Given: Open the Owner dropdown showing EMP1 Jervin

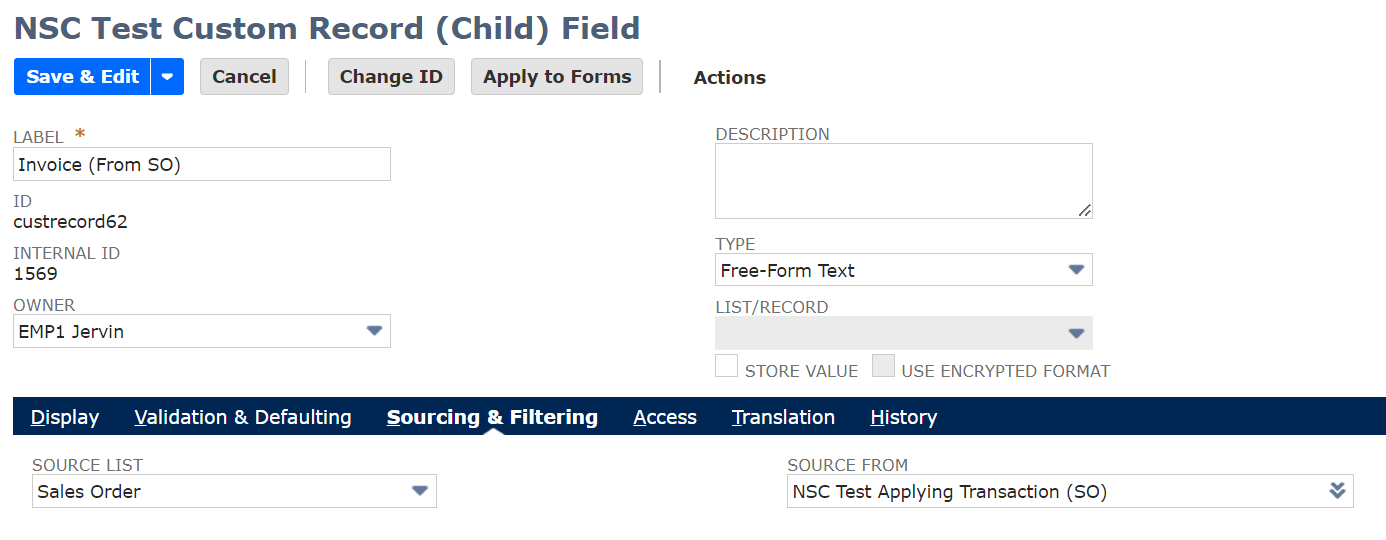Looking at the screenshot, I should (190, 331).
